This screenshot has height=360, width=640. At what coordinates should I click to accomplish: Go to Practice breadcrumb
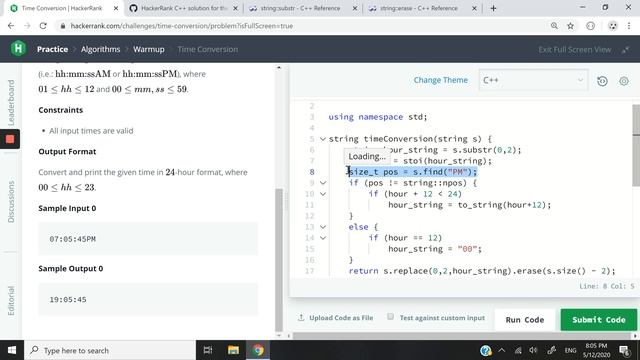pyautogui.click(x=52, y=49)
